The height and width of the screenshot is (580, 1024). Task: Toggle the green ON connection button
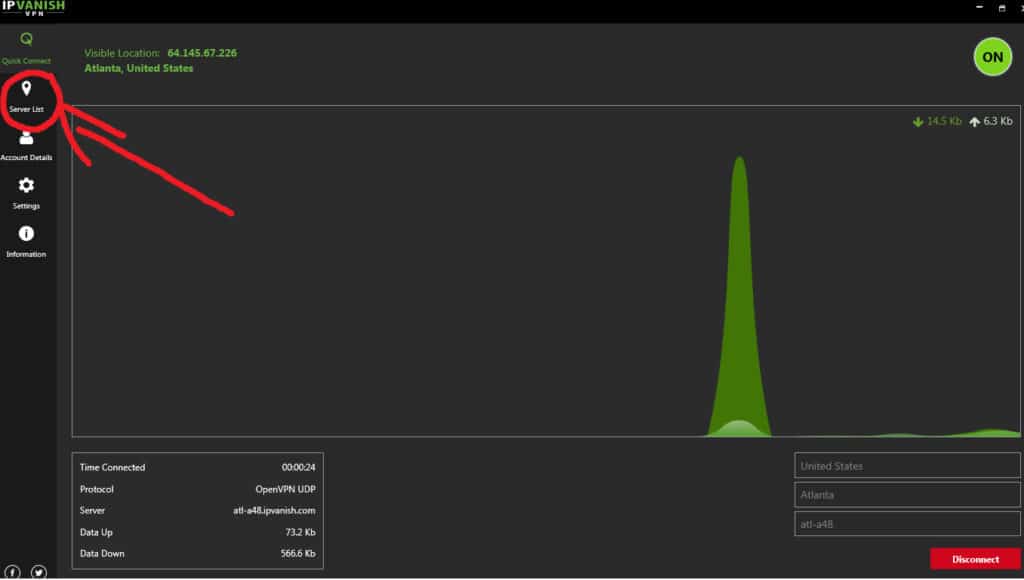993,57
